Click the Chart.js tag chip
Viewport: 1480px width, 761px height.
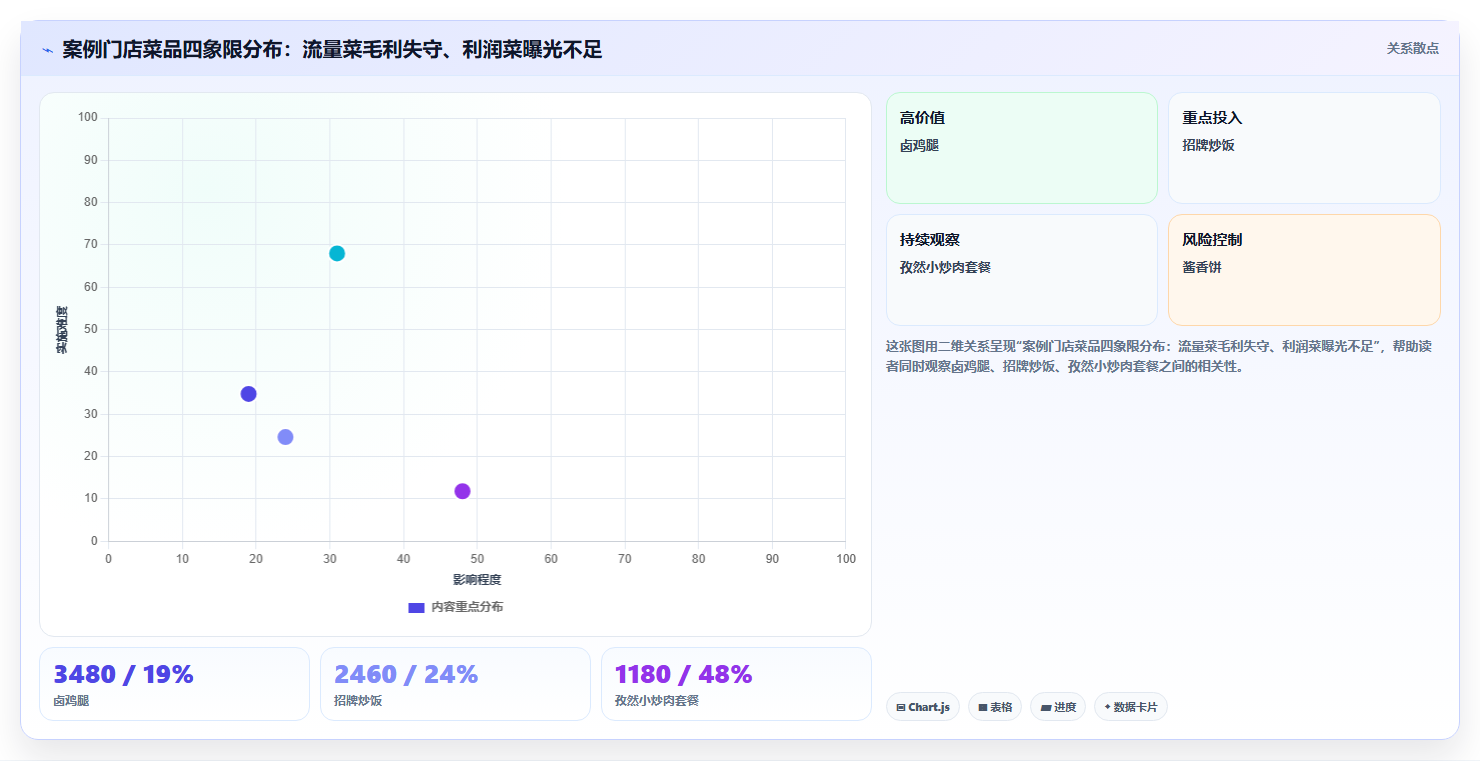coord(922,707)
